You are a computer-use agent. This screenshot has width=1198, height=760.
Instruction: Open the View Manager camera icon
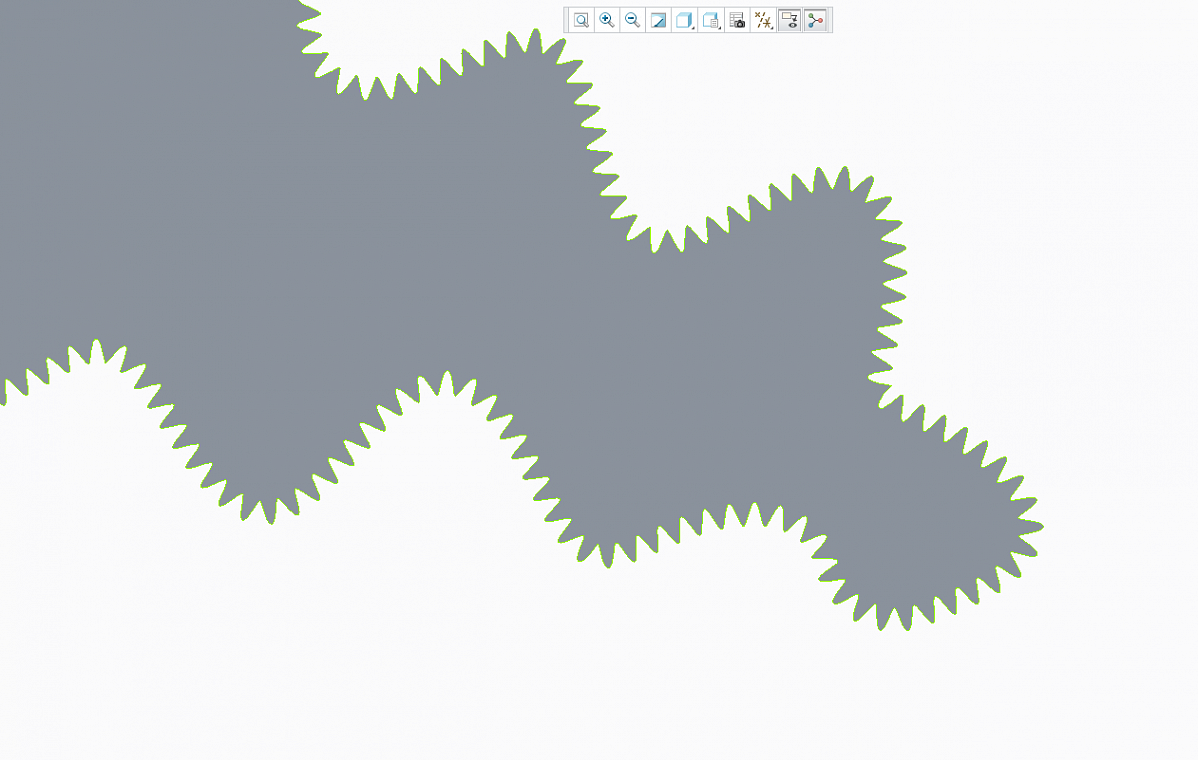point(737,21)
